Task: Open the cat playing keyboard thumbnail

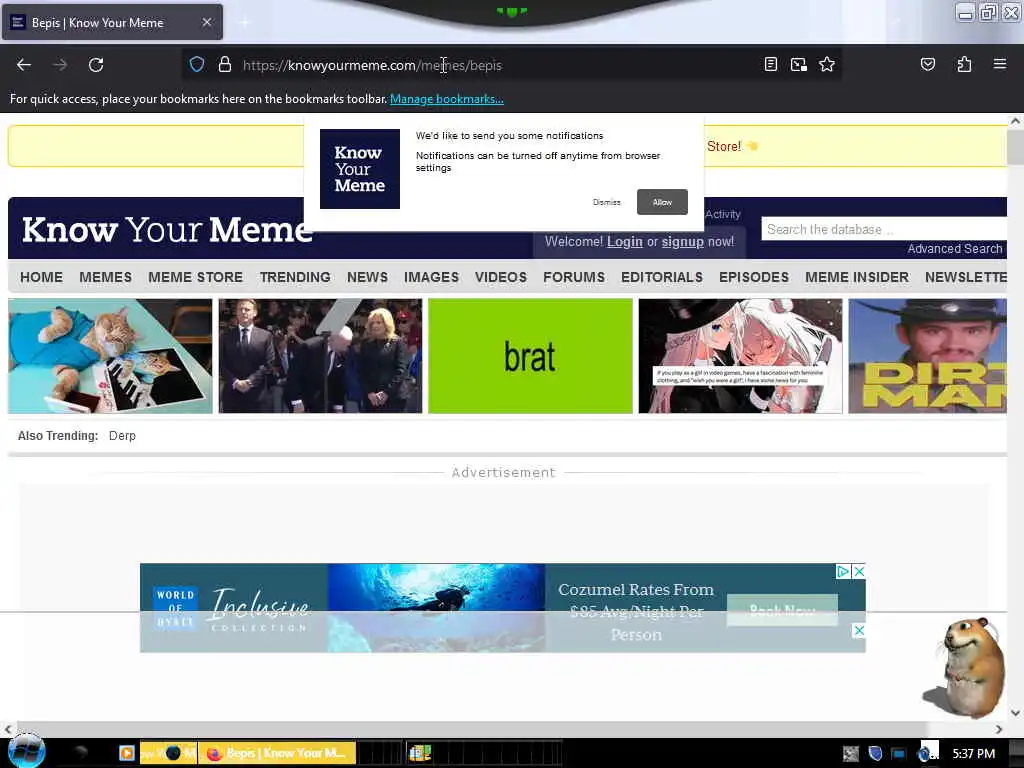Action: click(110, 356)
